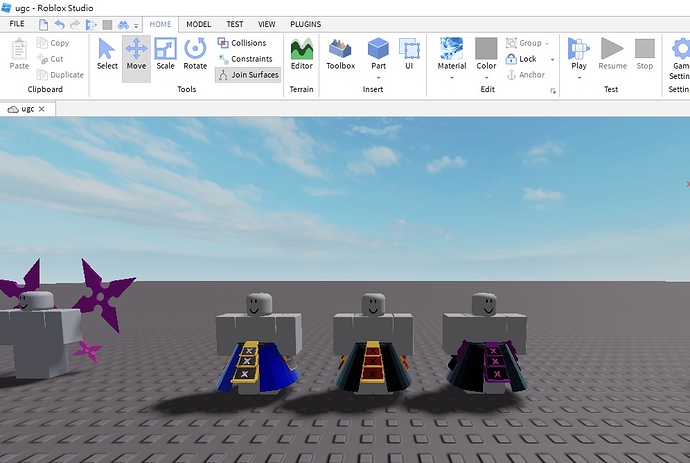The height and width of the screenshot is (463, 690).
Task: Click the New file icon
Action: coord(43,25)
